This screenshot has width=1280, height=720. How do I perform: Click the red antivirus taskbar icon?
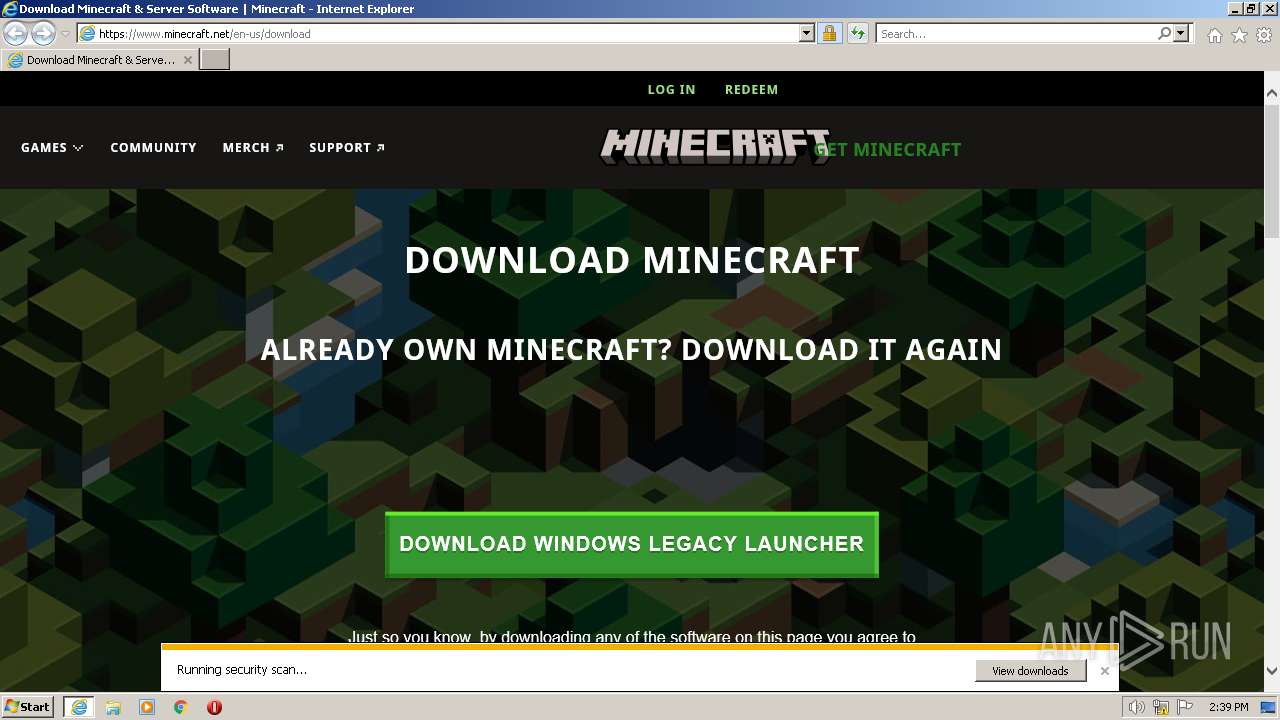(214, 707)
